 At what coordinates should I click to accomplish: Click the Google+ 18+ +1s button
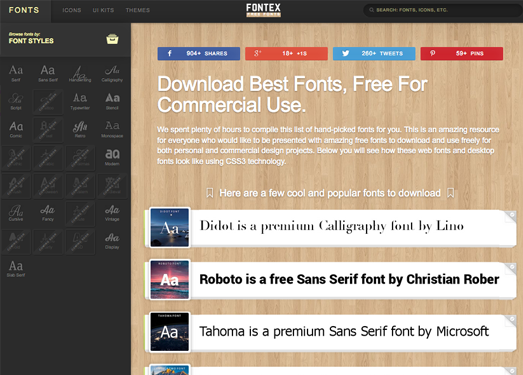pyautogui.click(x=287, y=53)
